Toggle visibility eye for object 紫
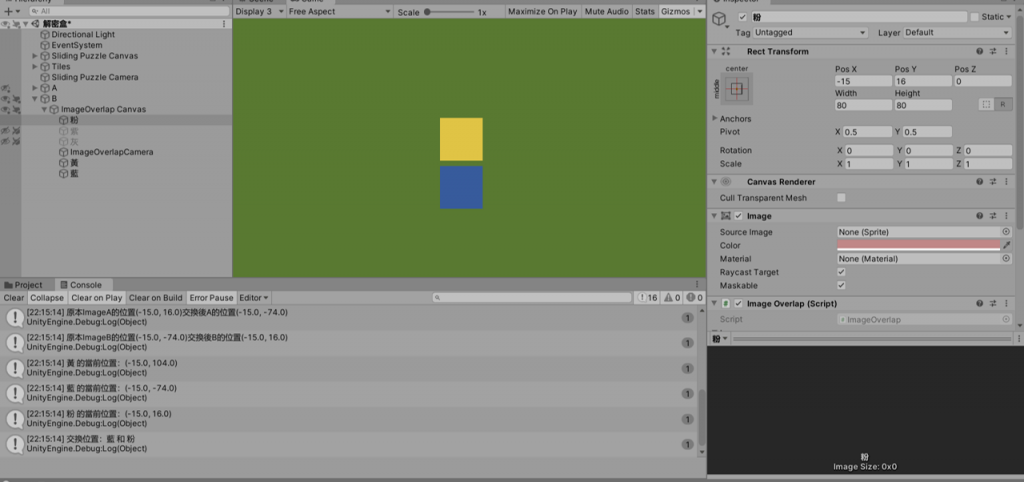Image resolution: width=1024 pixels, height=482 pixels. tap(5, 131)
